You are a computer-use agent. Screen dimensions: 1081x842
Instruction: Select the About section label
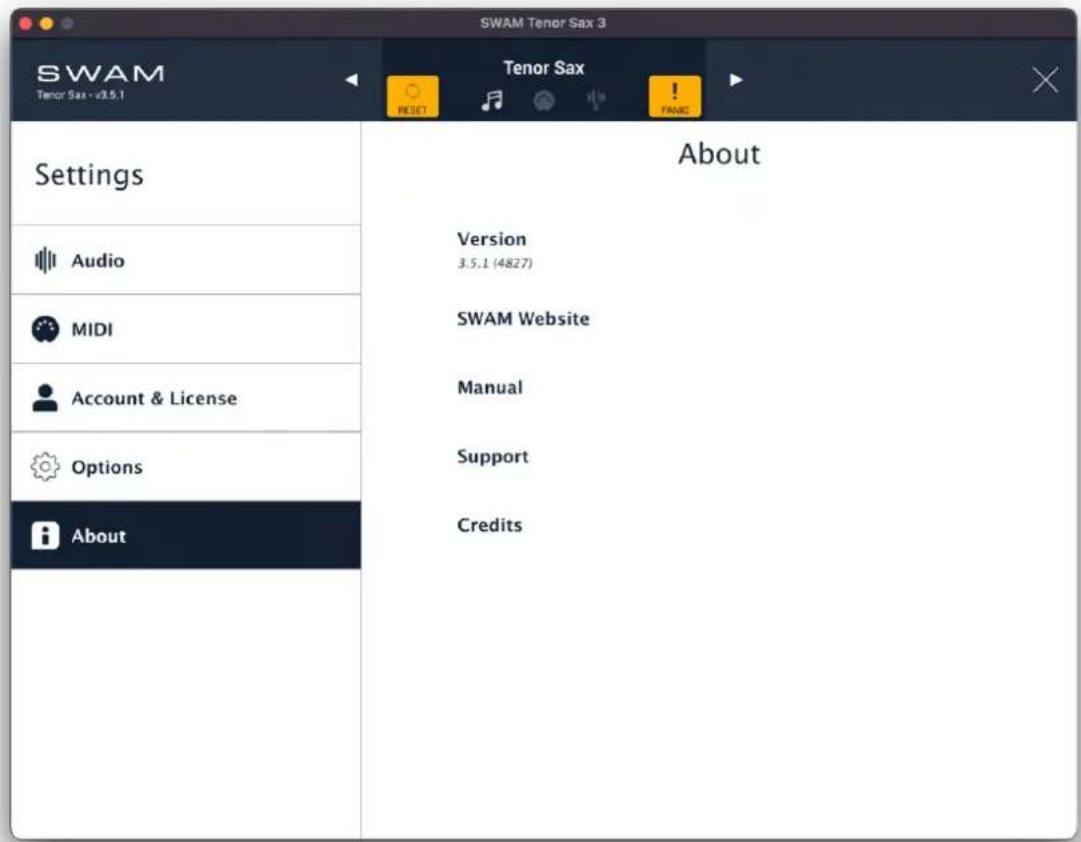[x=99, y=536]
